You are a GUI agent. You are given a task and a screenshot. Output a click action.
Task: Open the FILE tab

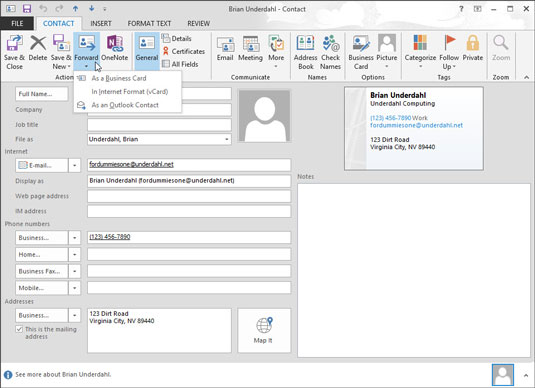pyautogui.click(x=17, y=23)
